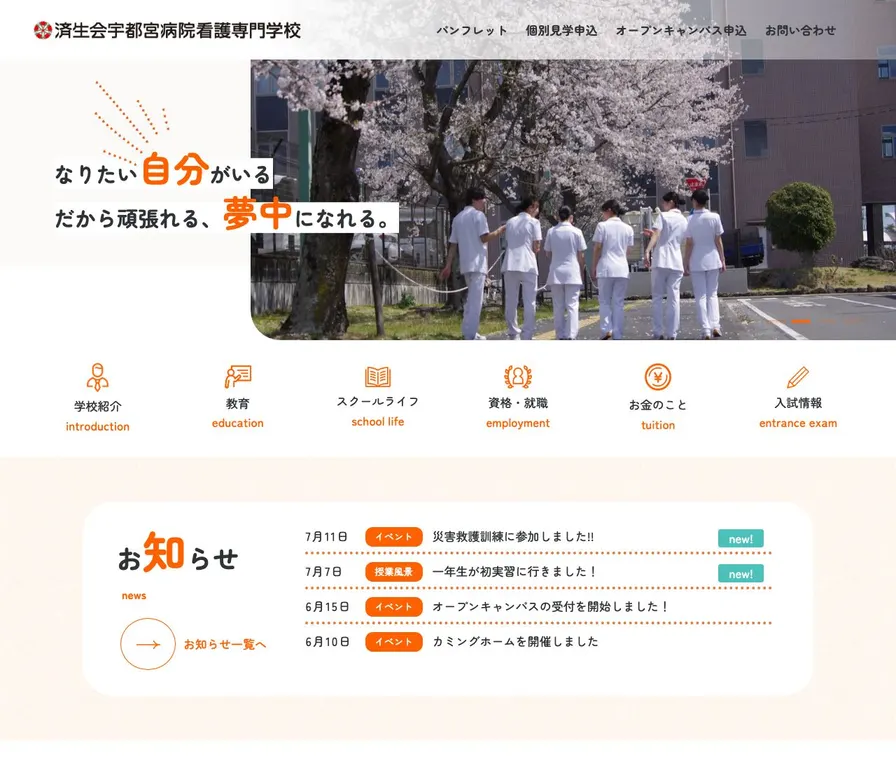The height and width of the screenshot is (770, 896).
Task: Click the イベント tag on July 11 news
Action: click(x=394, y=537)
